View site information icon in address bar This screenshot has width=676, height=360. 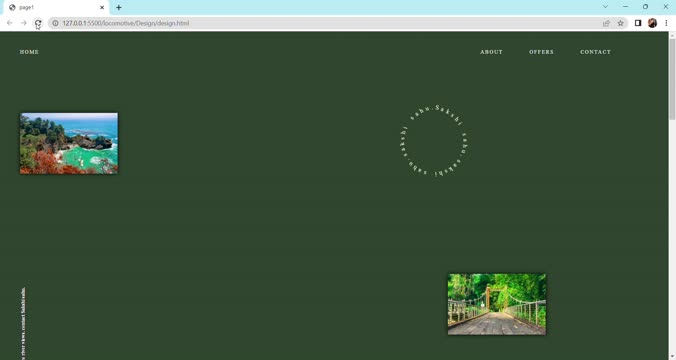pyautogui.click(x=55, y=23)
